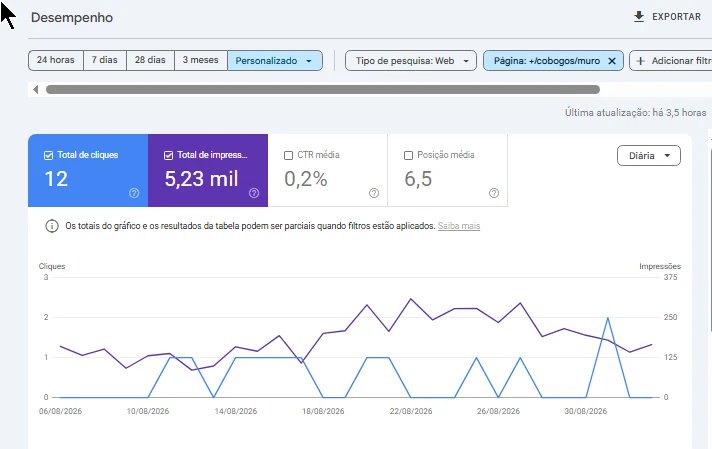Click the Impressões axis title
Viewport: 712px width, 449px height.
click(660, 266)
